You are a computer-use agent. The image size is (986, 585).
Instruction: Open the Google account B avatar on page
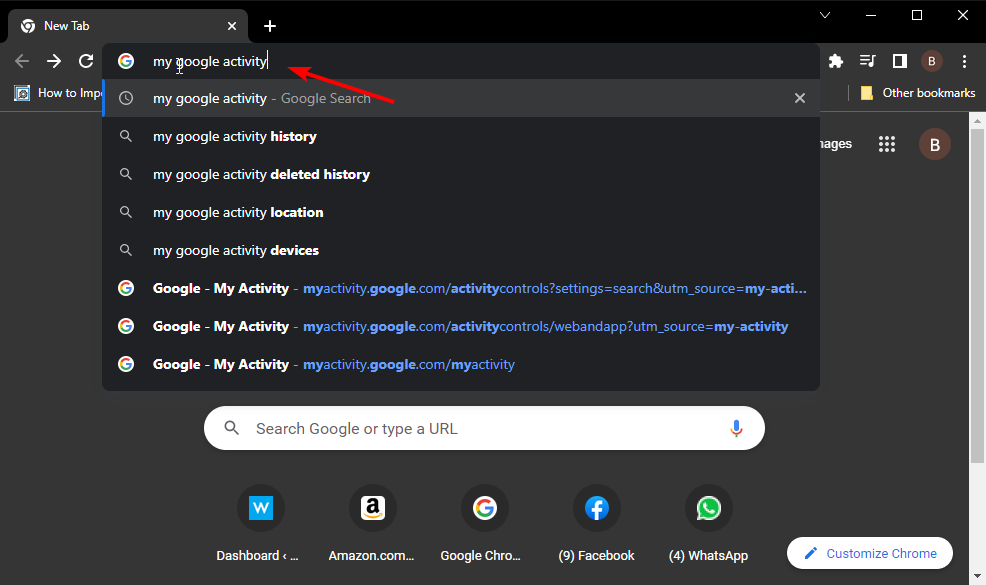point(935,144)
